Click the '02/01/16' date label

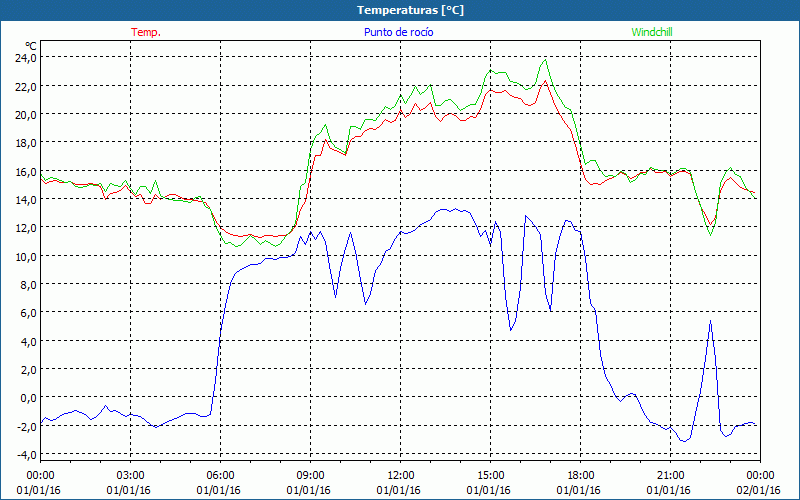(x=758, y=490)
